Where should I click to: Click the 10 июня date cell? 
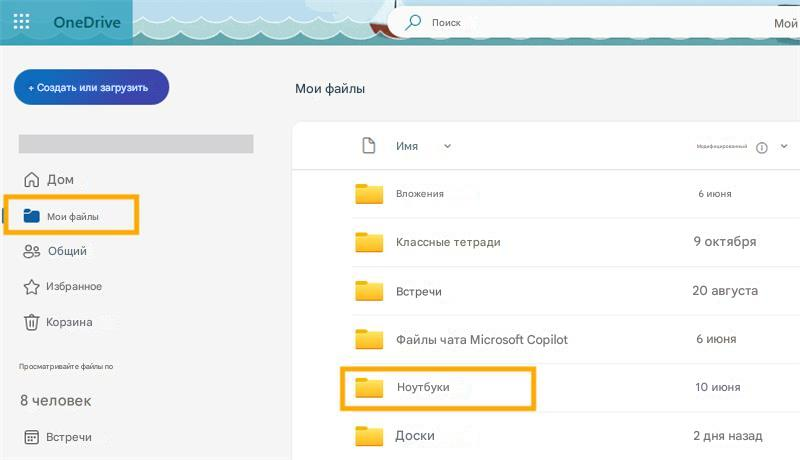[x=717, y=387]
